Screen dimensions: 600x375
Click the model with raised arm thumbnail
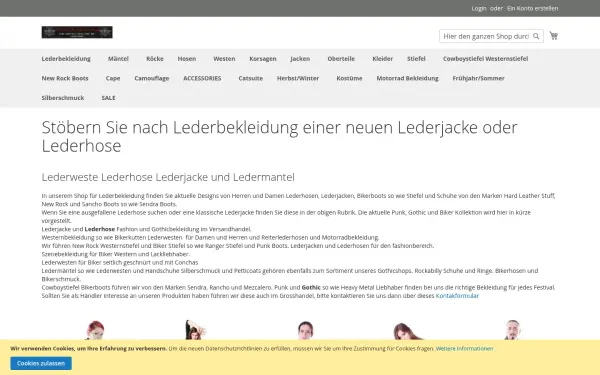tap(195, 330)
